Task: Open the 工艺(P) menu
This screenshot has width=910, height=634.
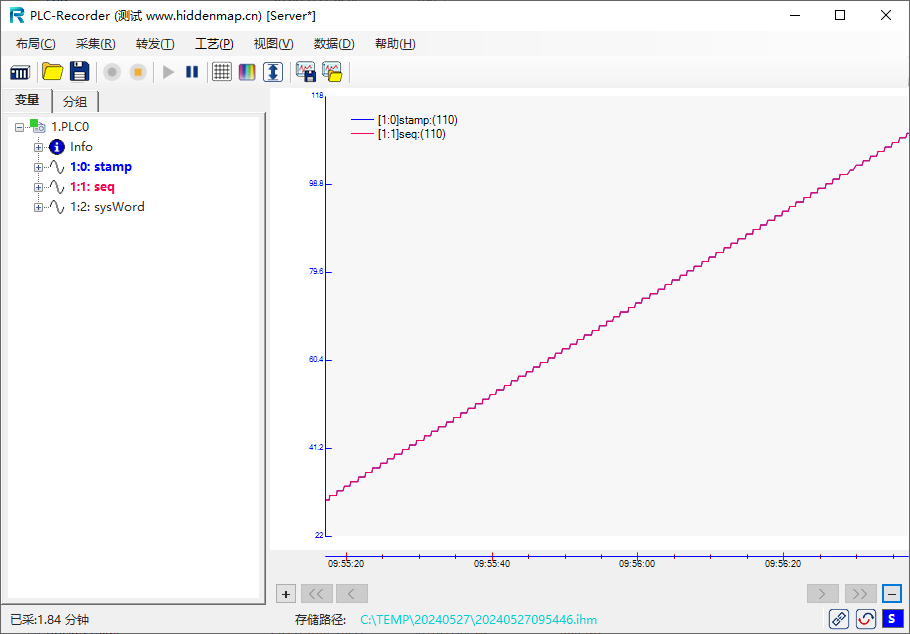Action: [214, 44]
